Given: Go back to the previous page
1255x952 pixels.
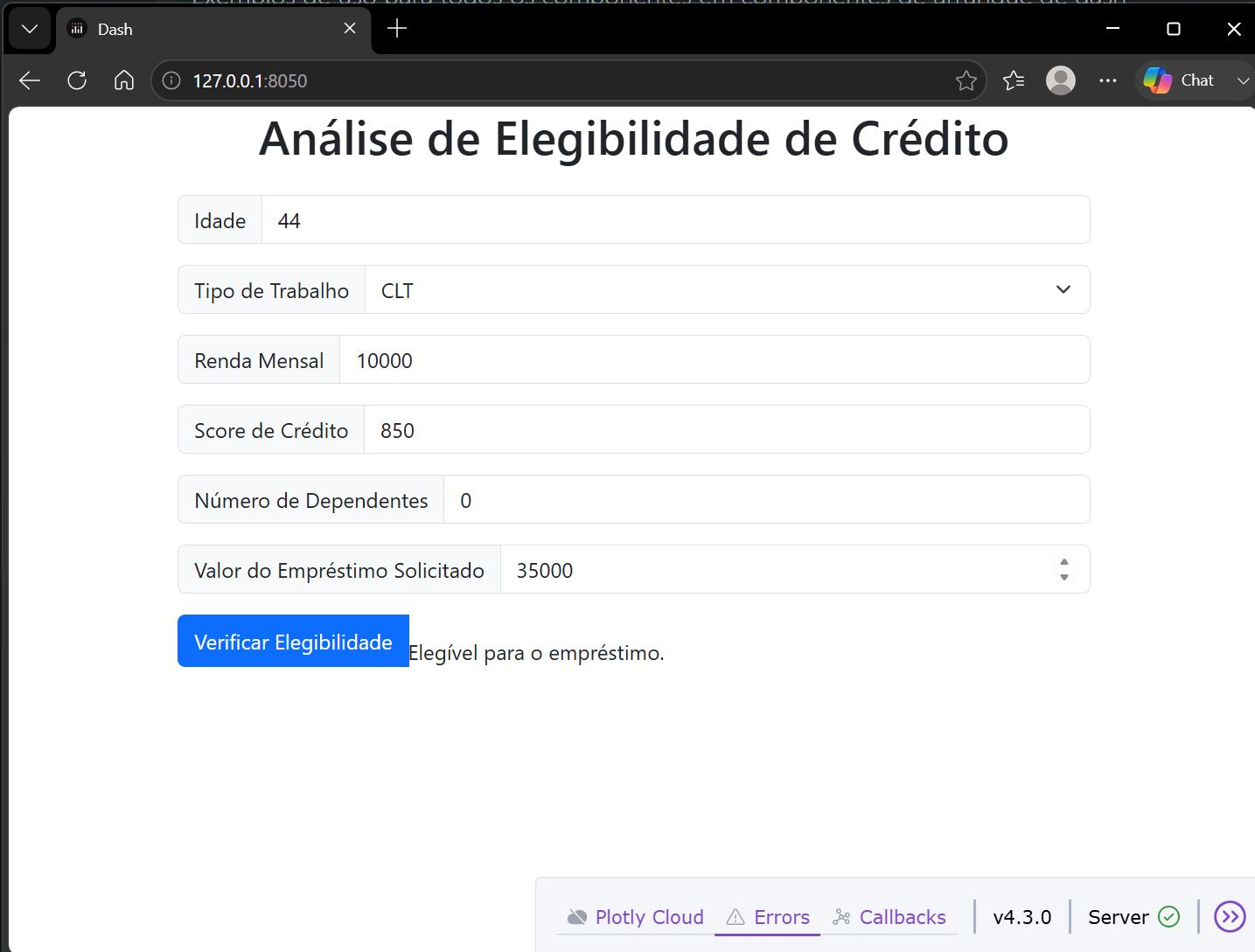Looking at the screenshot, I should pyautogui.click(x=30, y=80).
